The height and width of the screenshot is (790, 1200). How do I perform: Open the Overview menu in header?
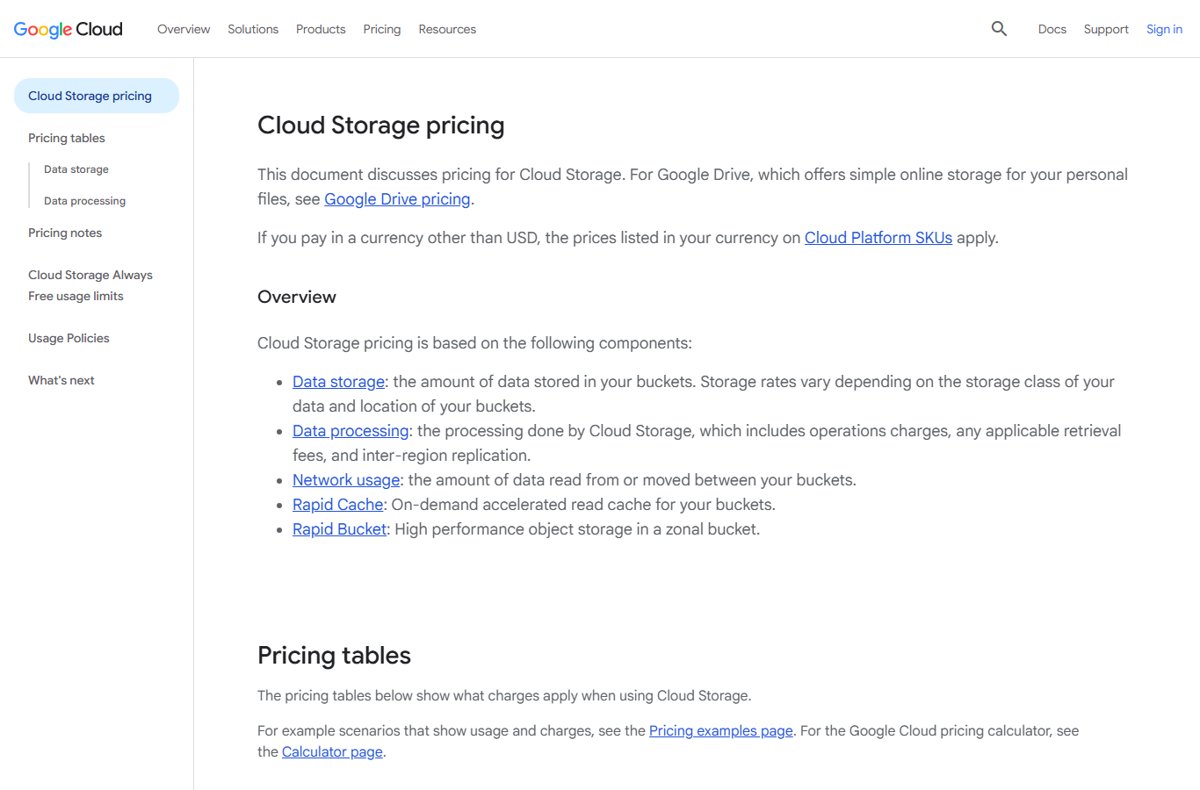pyautogui.click(x=183, y=29)
